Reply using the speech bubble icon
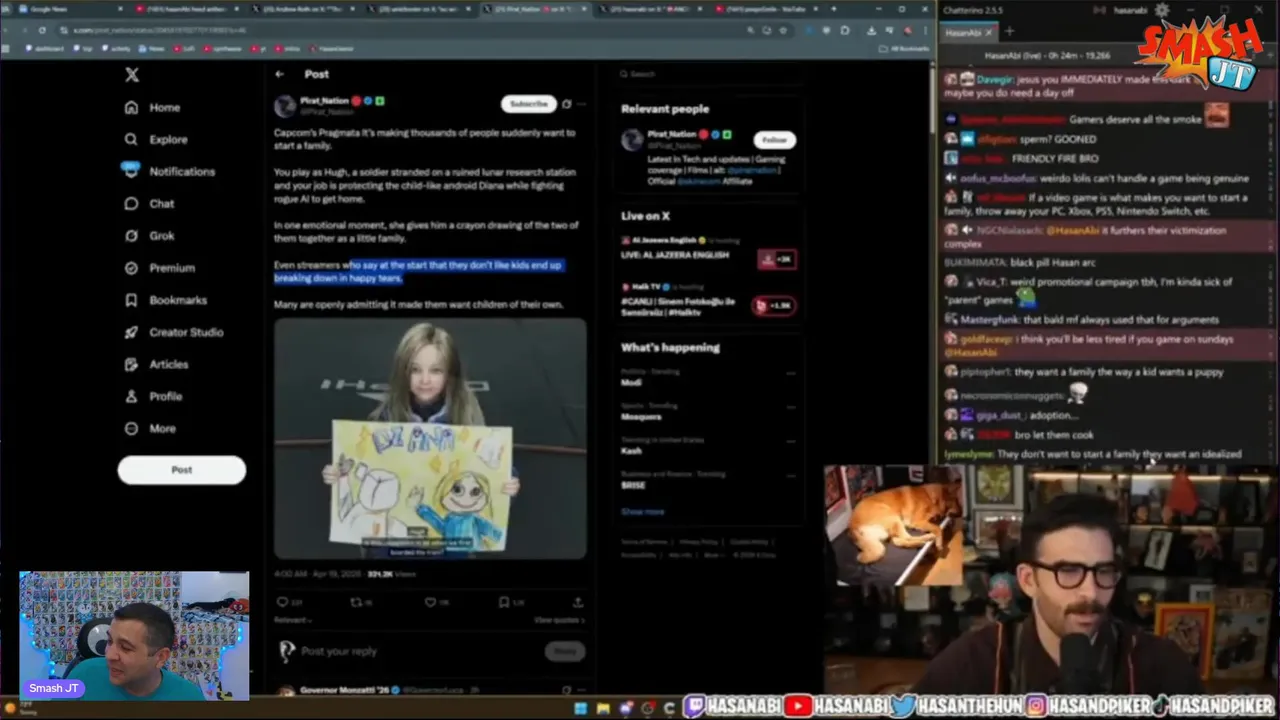 [282, 602]
